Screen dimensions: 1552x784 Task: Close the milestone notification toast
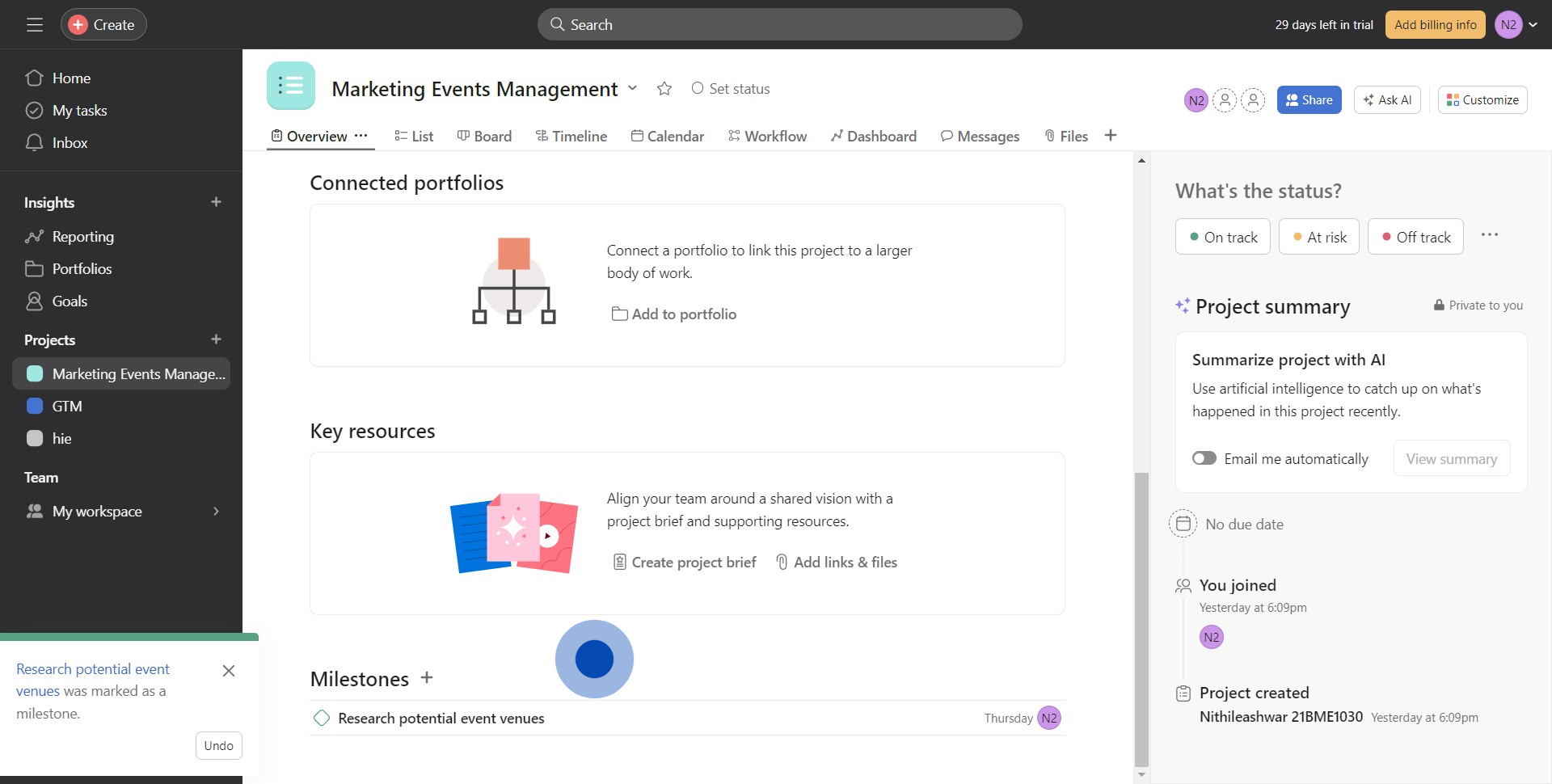coord(229,671)
